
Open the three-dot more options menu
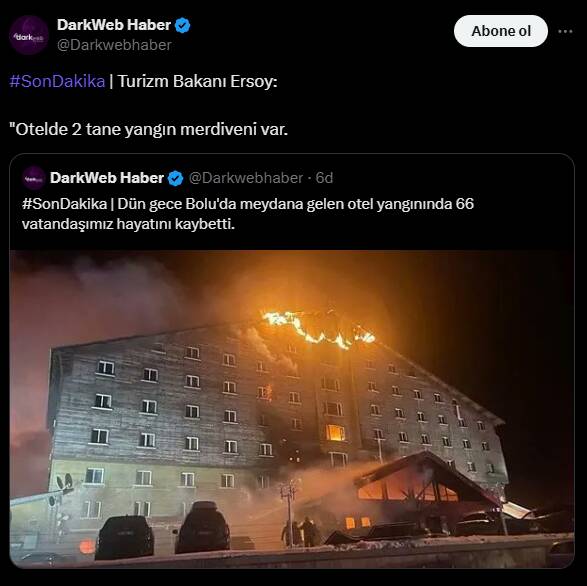[565, 31]
